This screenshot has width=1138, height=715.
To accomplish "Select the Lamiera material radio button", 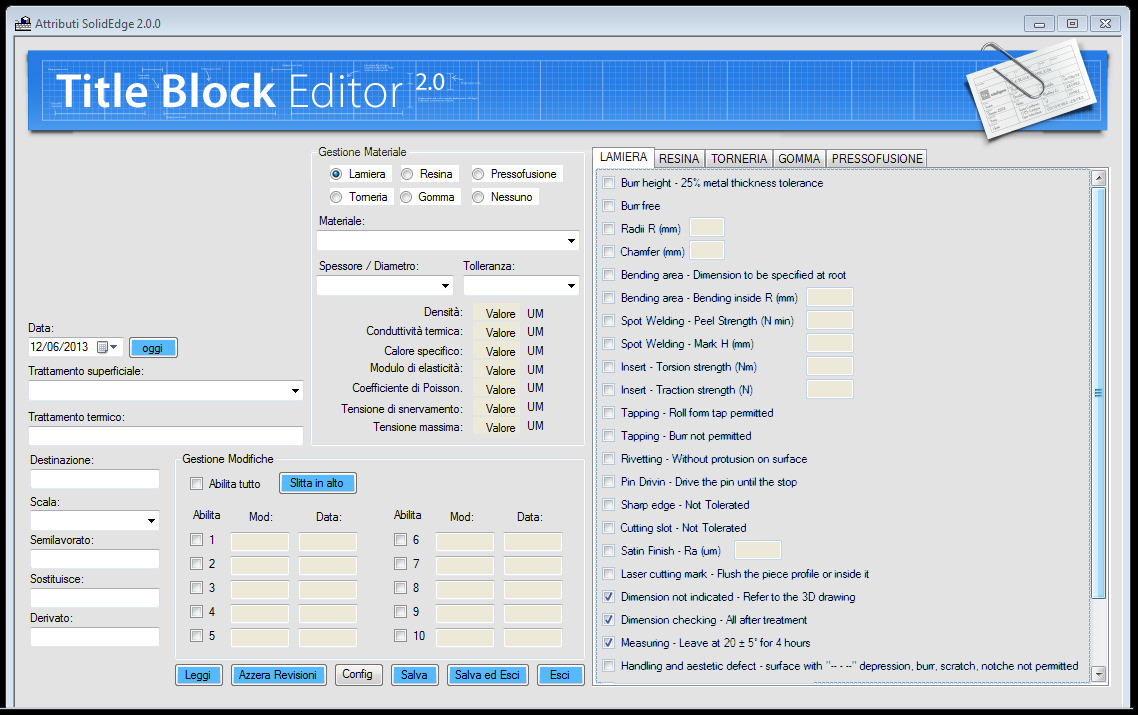I will pos(336,174).
